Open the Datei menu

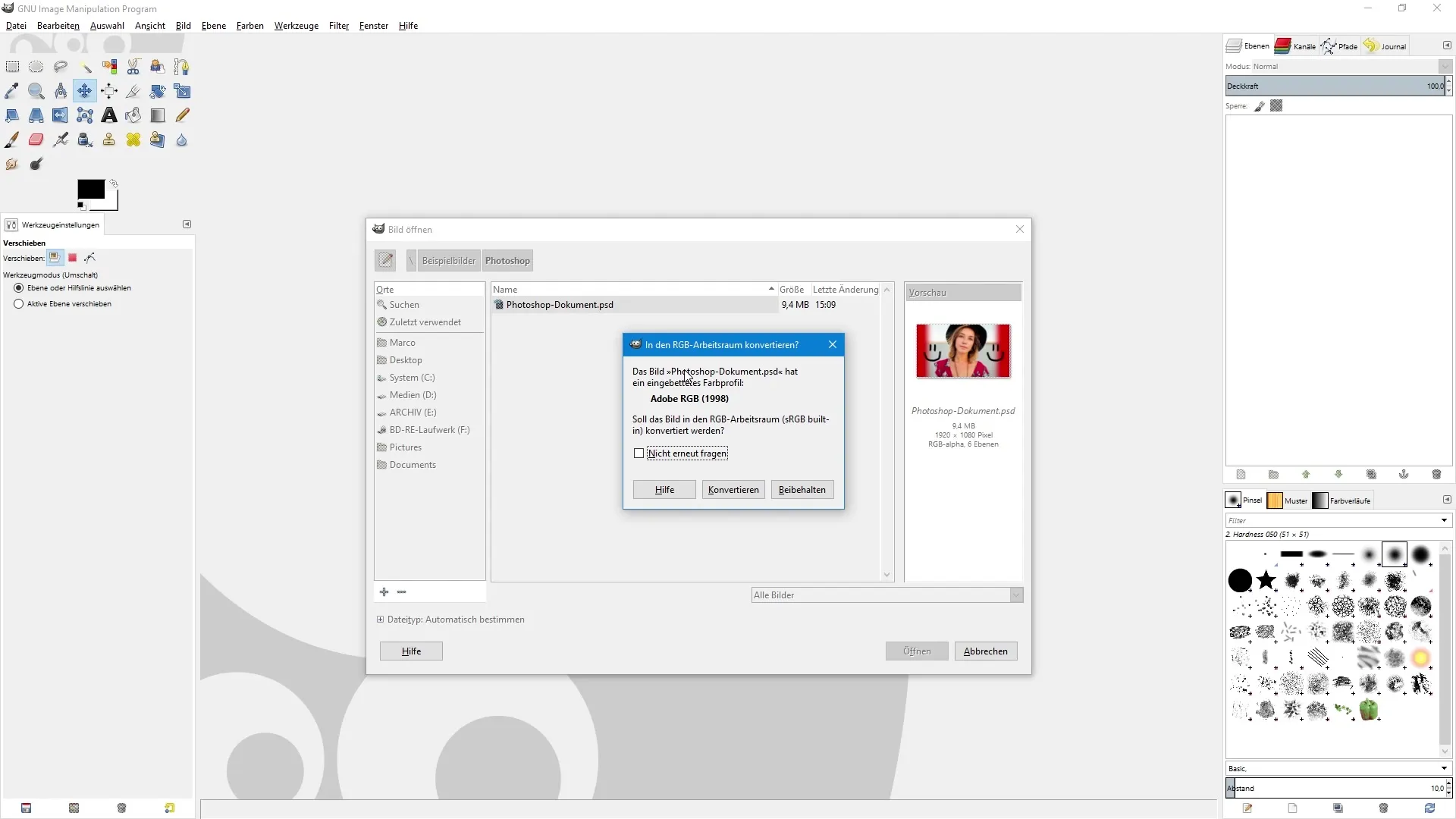(16, 26)
